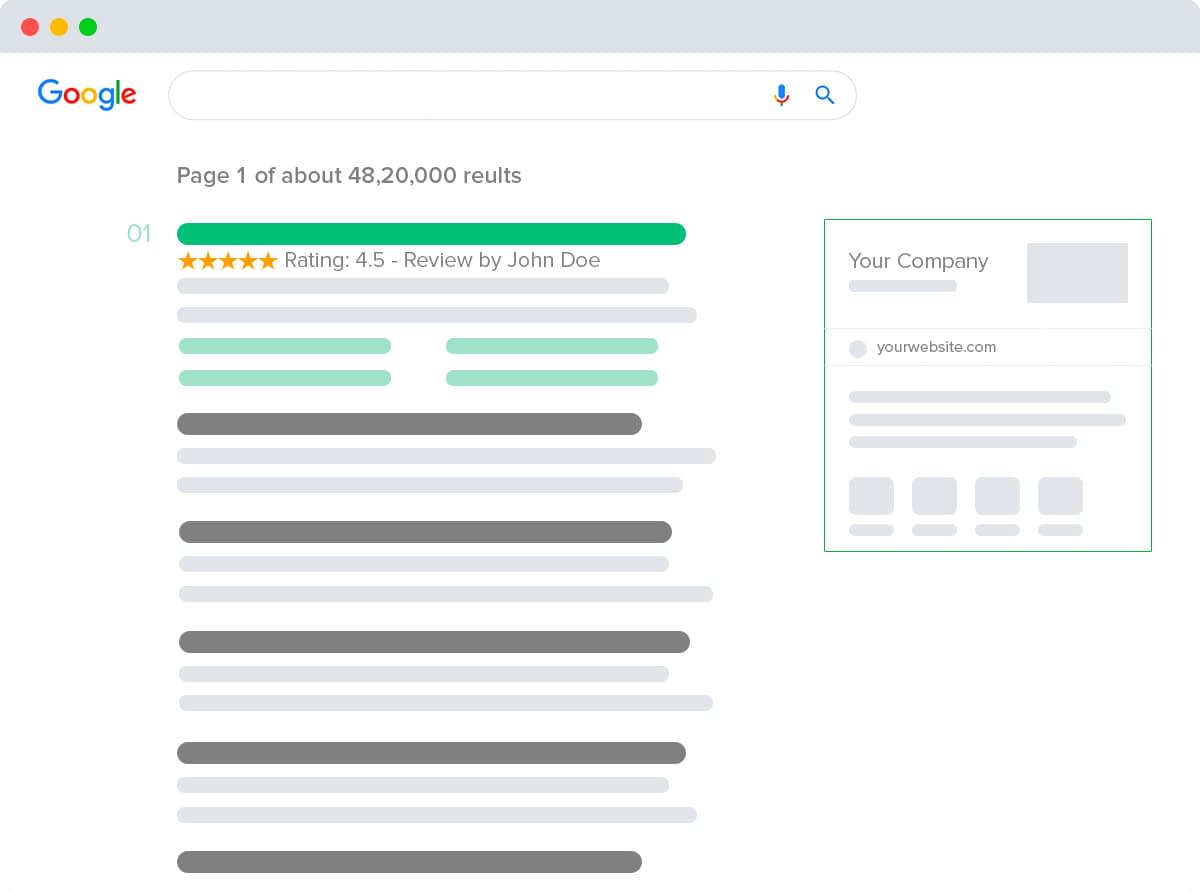Click the '01' rank number

139,234
